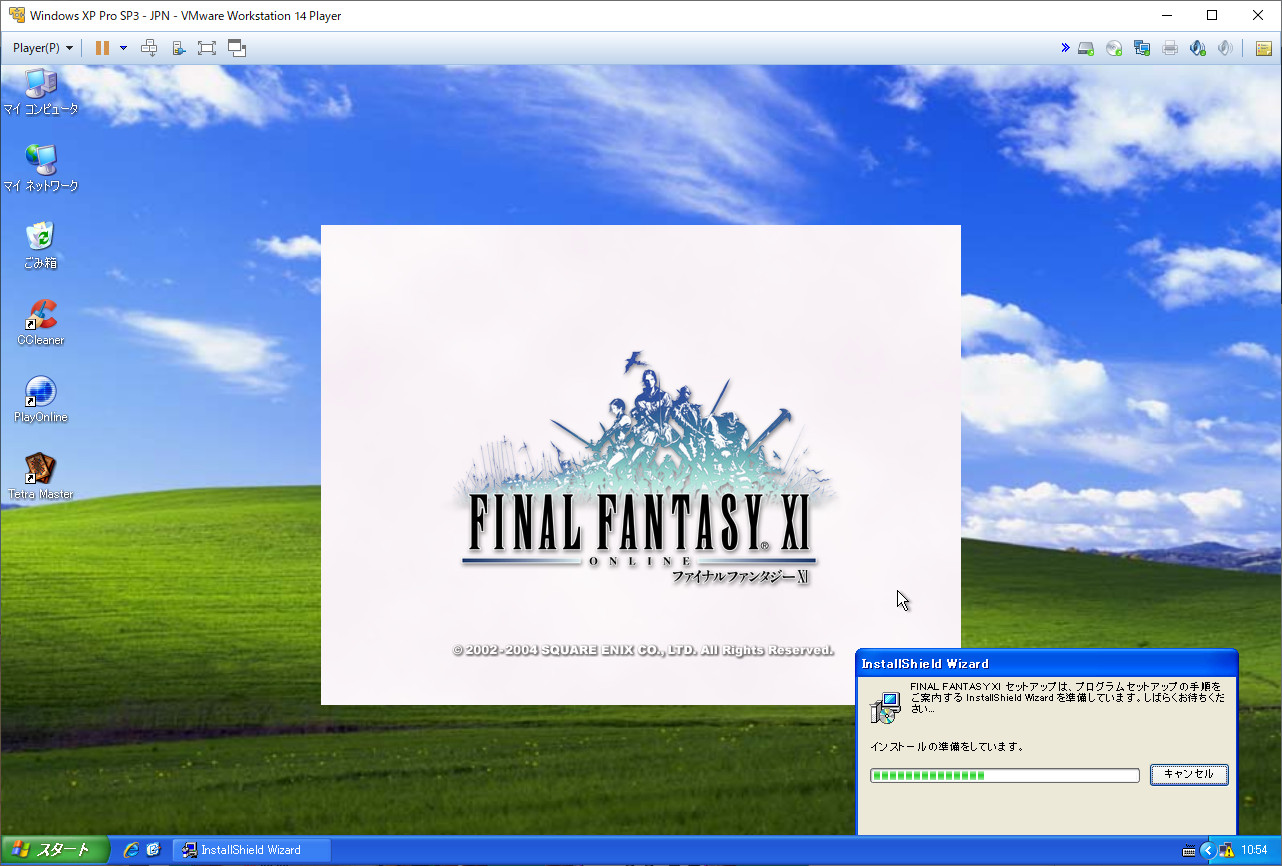Select the CCleaner desktop shortcut

(40, 322)
